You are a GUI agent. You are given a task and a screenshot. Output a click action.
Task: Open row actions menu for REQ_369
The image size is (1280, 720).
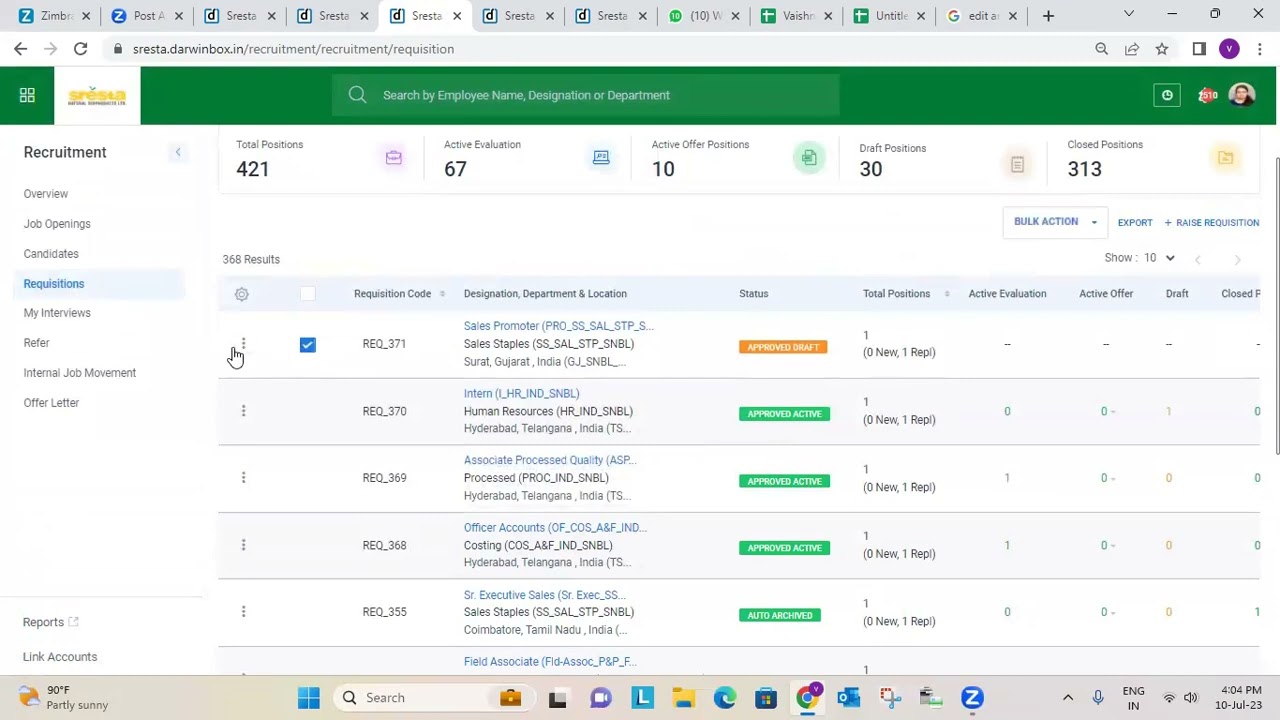point(243,478)
